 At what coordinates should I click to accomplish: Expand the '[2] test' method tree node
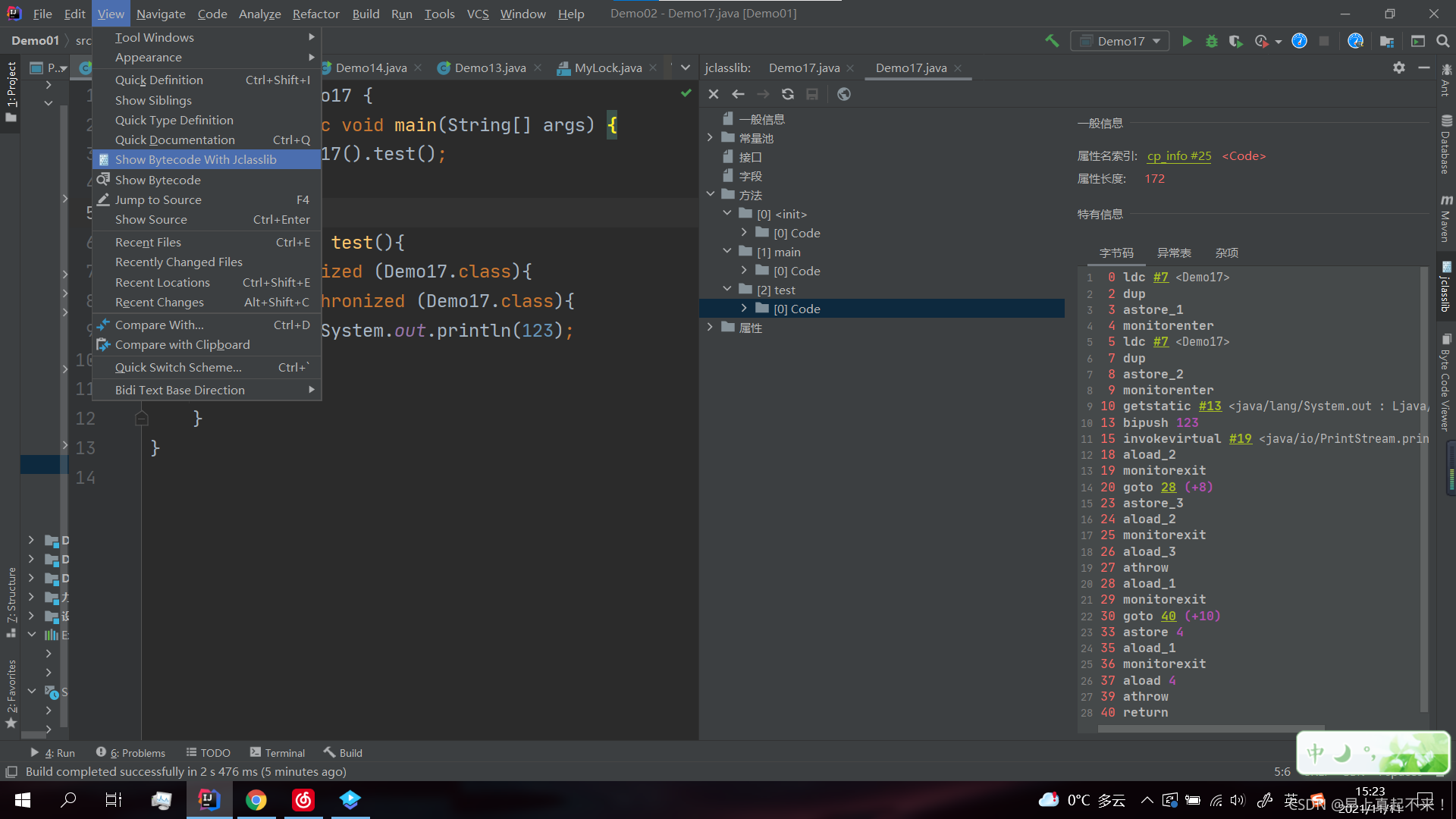pos(728,289)
